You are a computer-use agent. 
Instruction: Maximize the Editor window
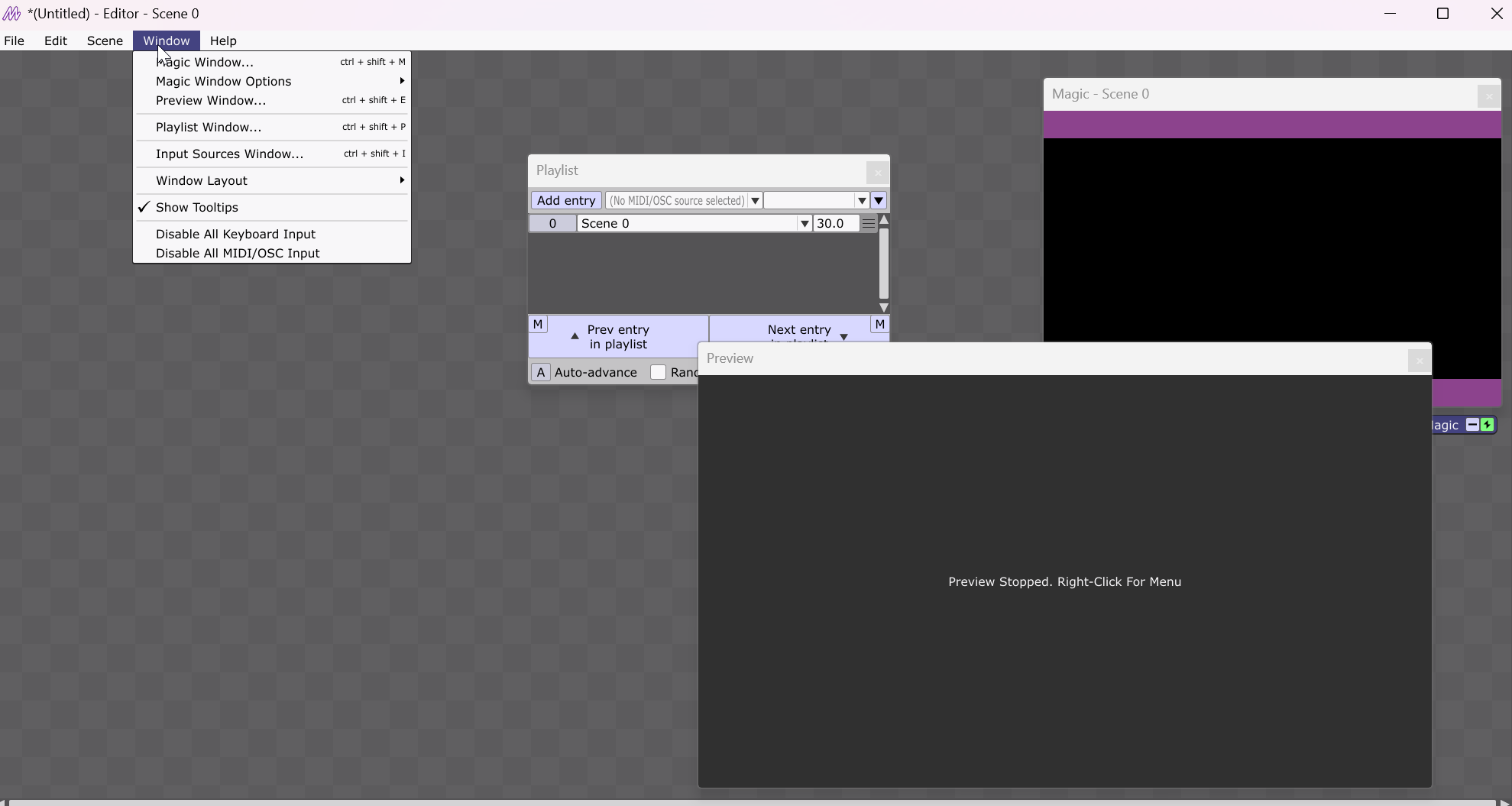1443,14
